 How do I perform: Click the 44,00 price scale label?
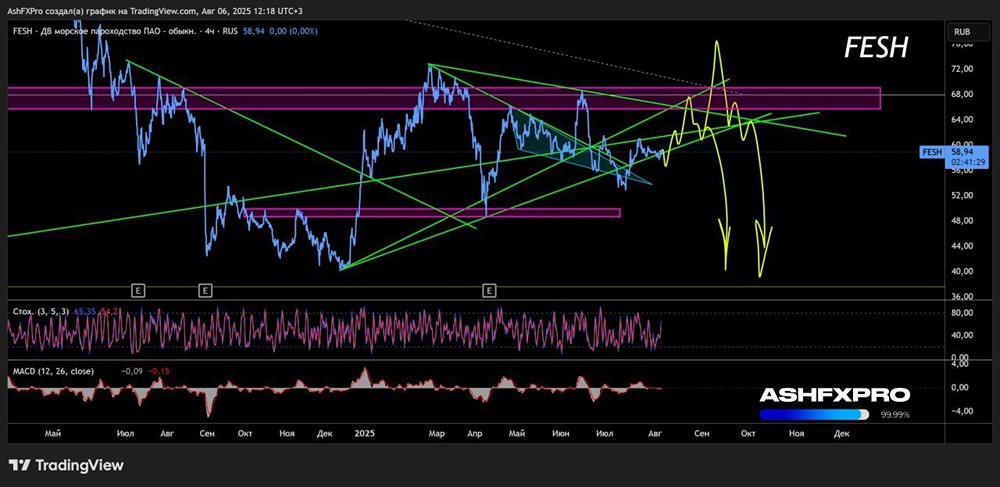tap(962, 245)
